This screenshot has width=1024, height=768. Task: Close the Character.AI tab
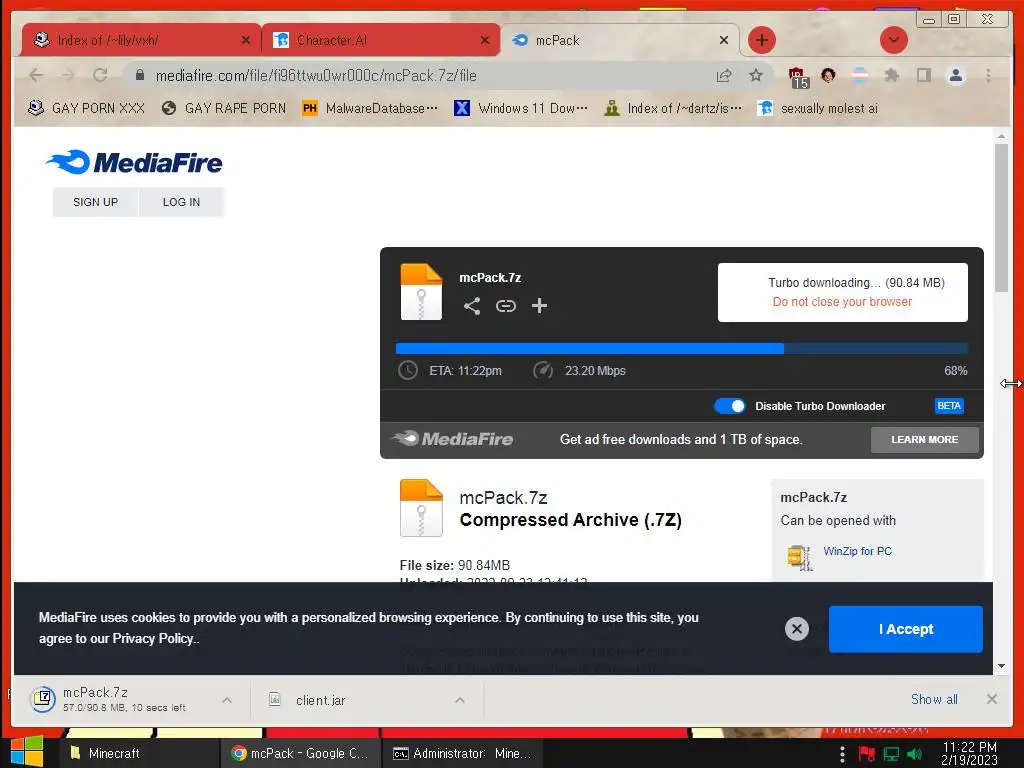[x=485, y=40]
